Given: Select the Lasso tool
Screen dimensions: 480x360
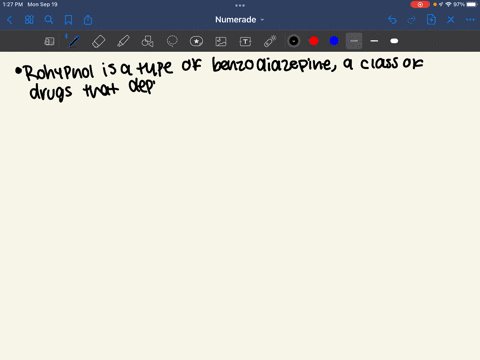Looking at the screenshot, I should 172,41.
